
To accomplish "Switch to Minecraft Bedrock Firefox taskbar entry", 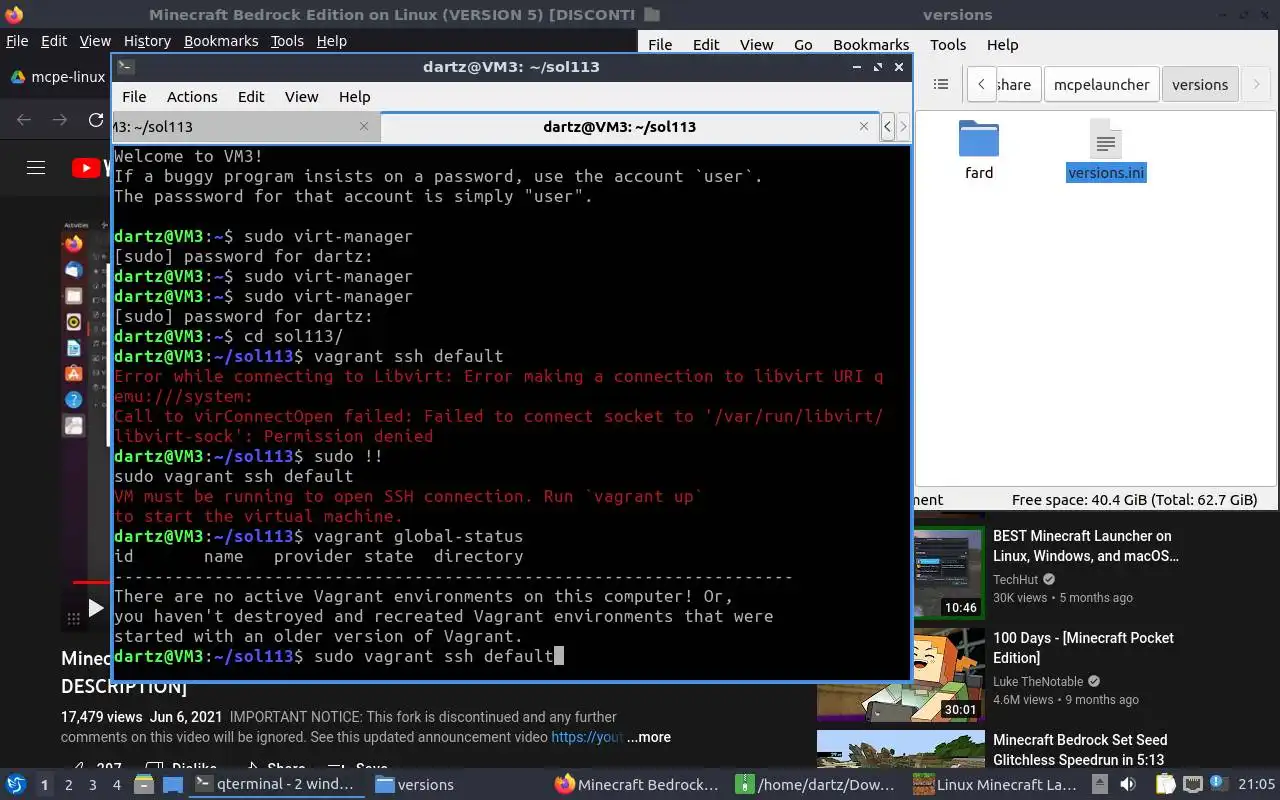I will coord(637,785).
